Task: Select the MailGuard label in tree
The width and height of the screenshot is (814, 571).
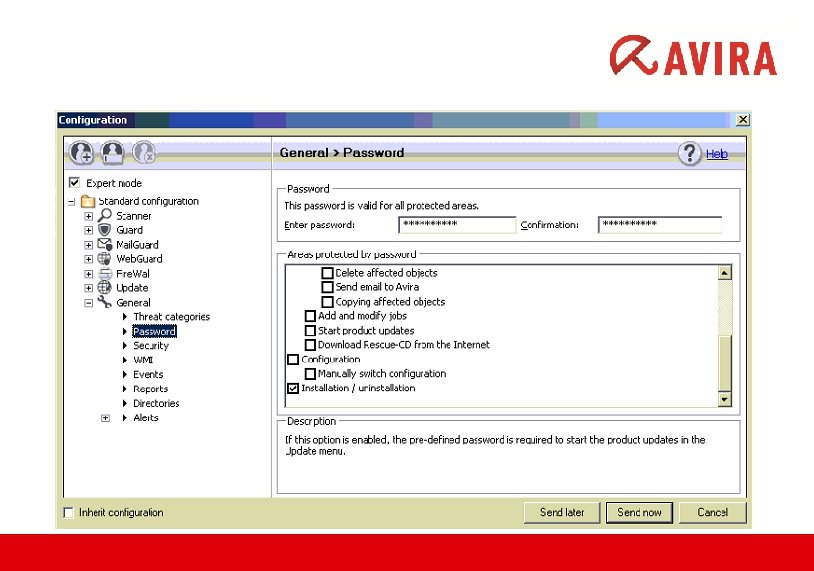Action: 137,244
